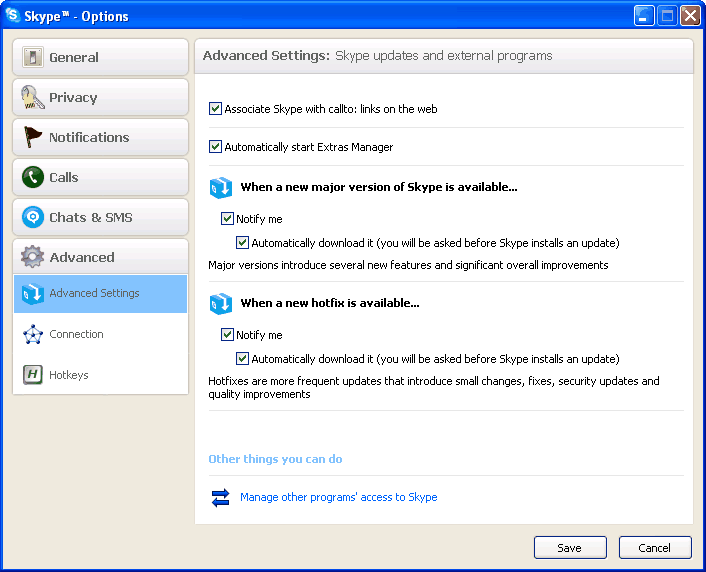Image resolution: width=706 pixels, height=572 pixels.
Task: Click the Advanced gear icon
Action: click(32, 257)
